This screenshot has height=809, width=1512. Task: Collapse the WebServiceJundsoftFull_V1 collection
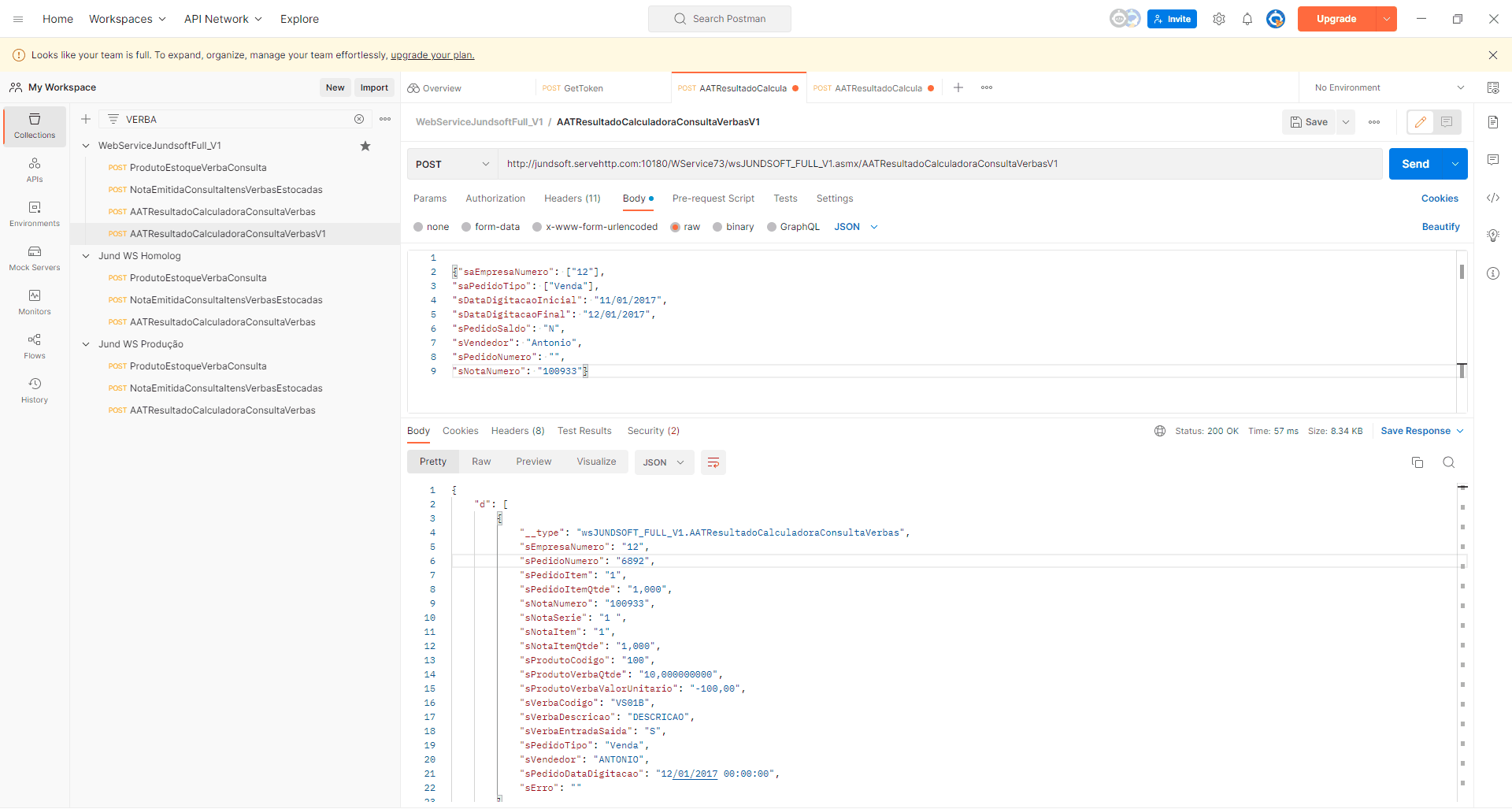[86, 146]
